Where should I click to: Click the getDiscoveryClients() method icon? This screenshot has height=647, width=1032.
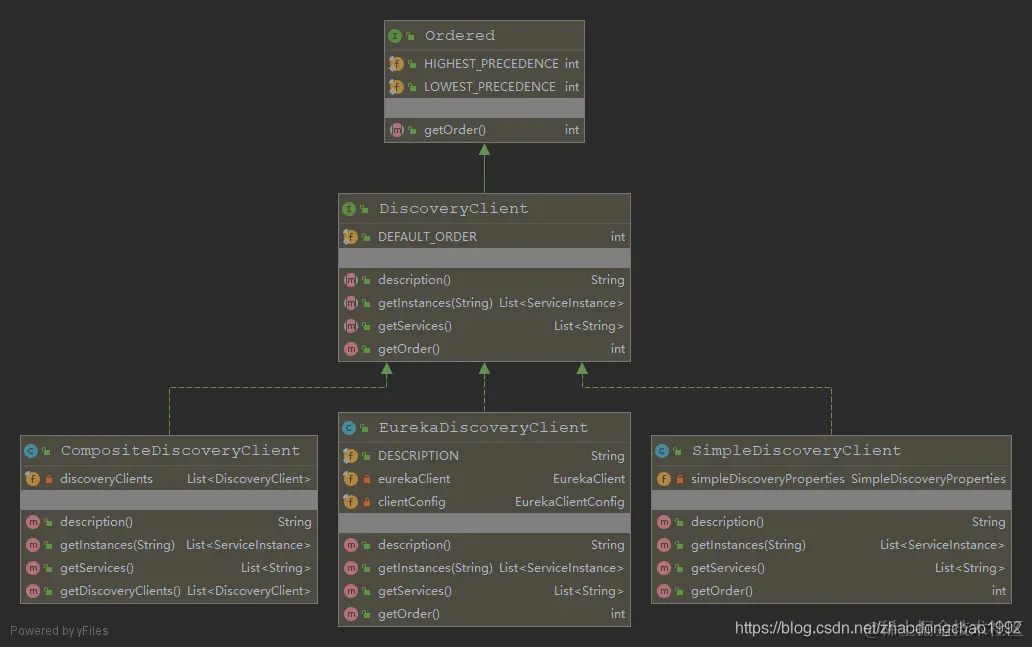(x=32, y=591)
